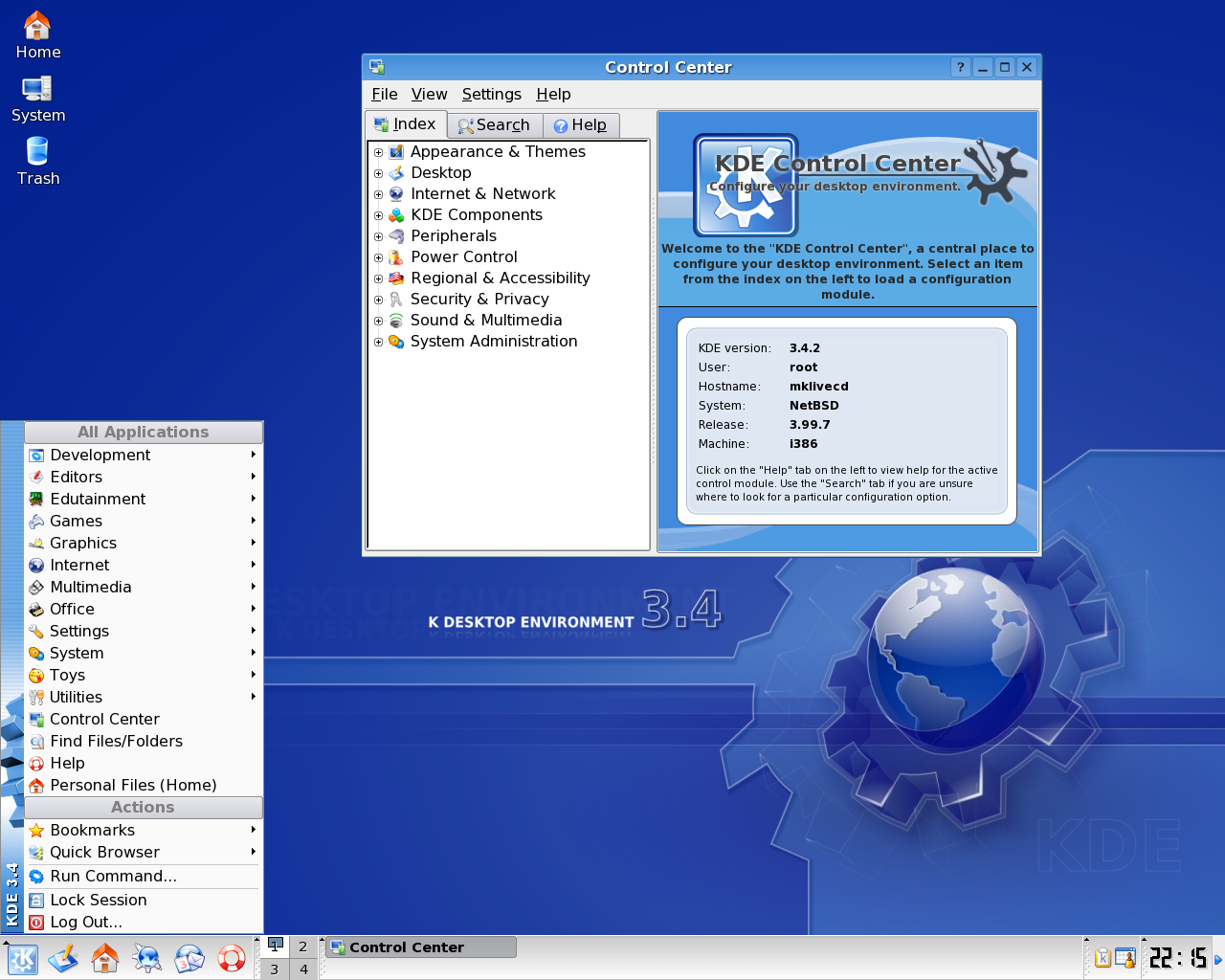Open the Bookmarks submenu in K Menu
The width and height of the screenshot is (1225, 980).
(144, 830)
